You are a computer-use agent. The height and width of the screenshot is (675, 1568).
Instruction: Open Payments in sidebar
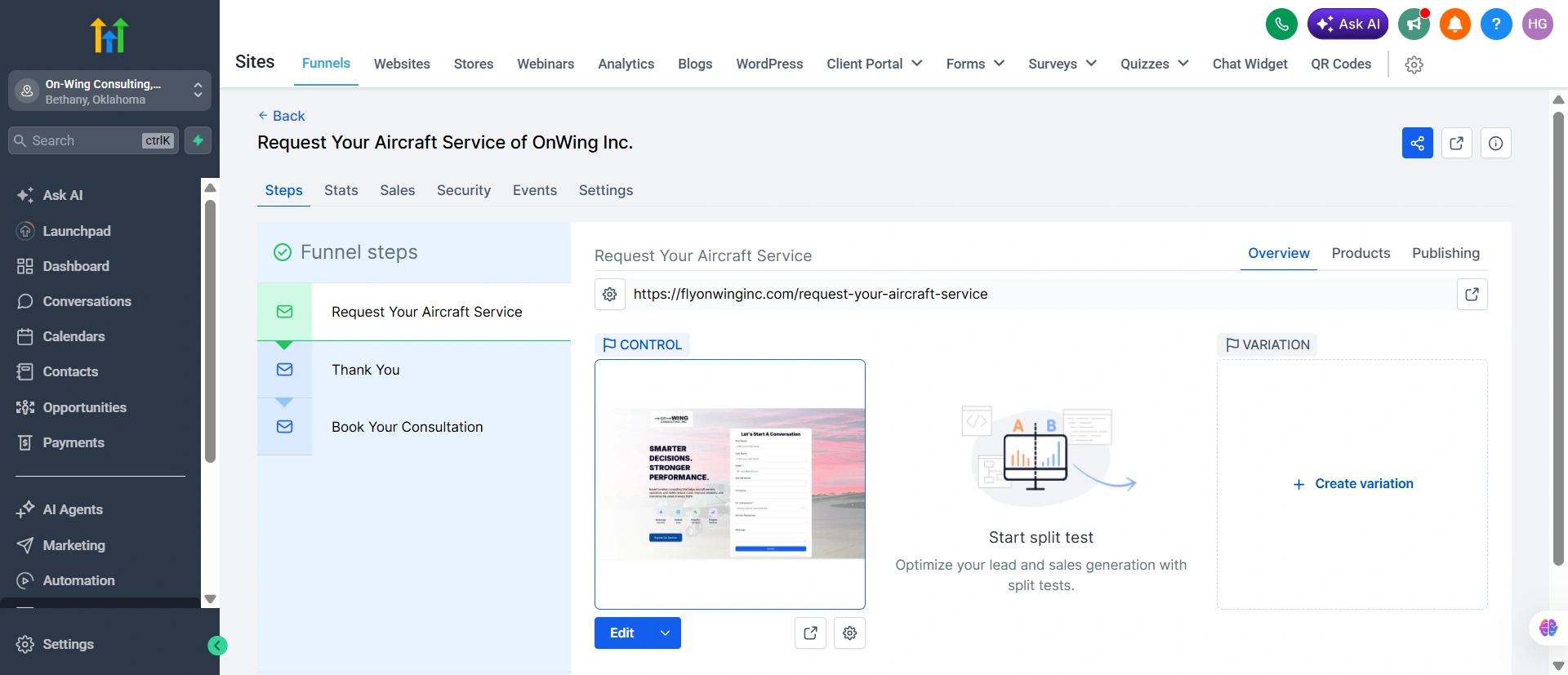[60, 442]
